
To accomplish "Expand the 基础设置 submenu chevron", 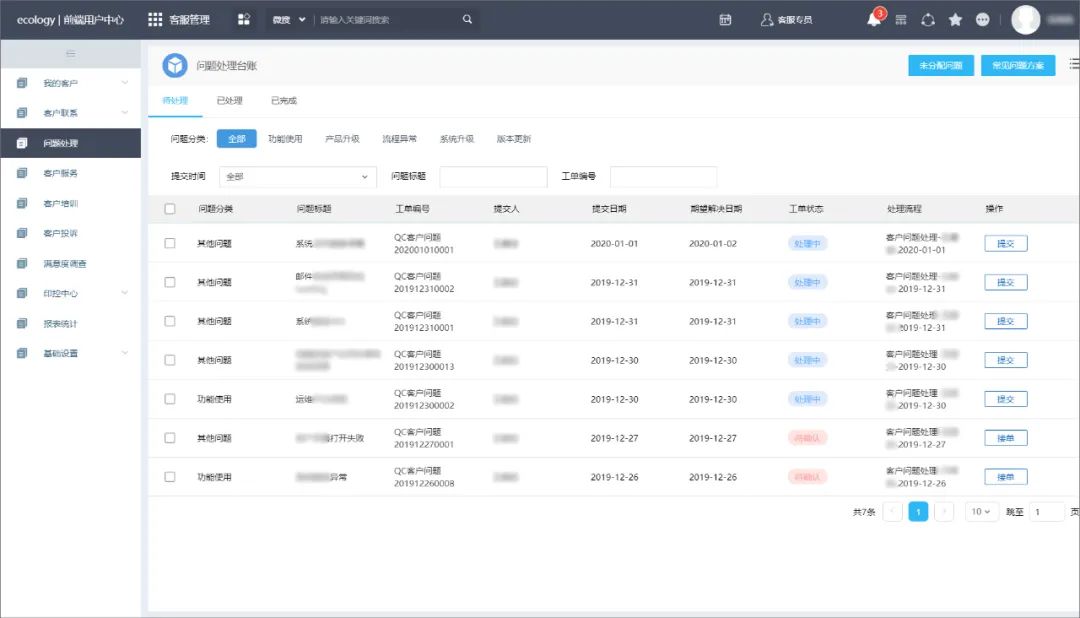I will [125, 353].
